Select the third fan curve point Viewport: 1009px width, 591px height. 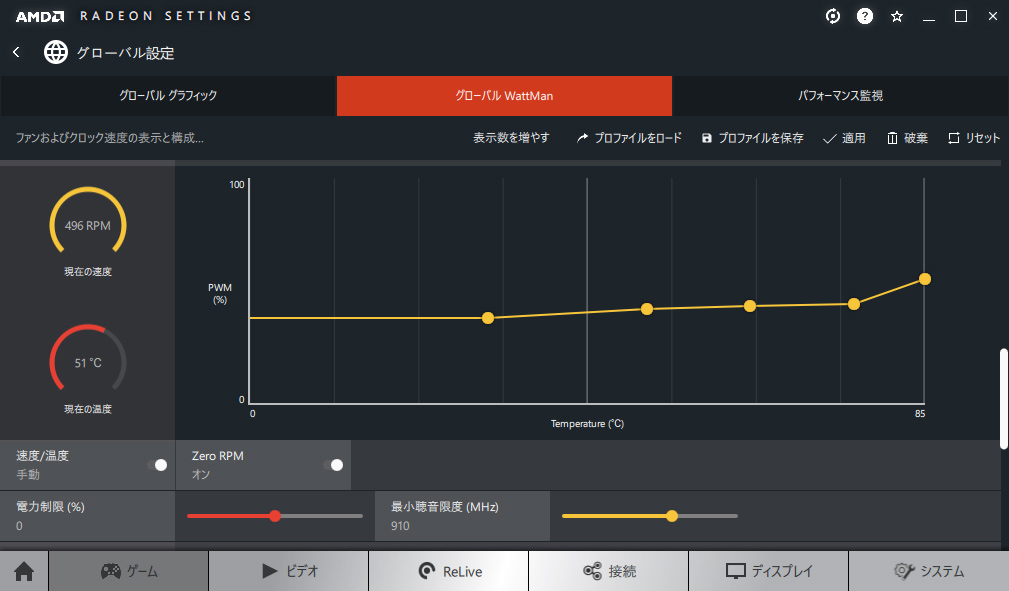tap(750, 306)
